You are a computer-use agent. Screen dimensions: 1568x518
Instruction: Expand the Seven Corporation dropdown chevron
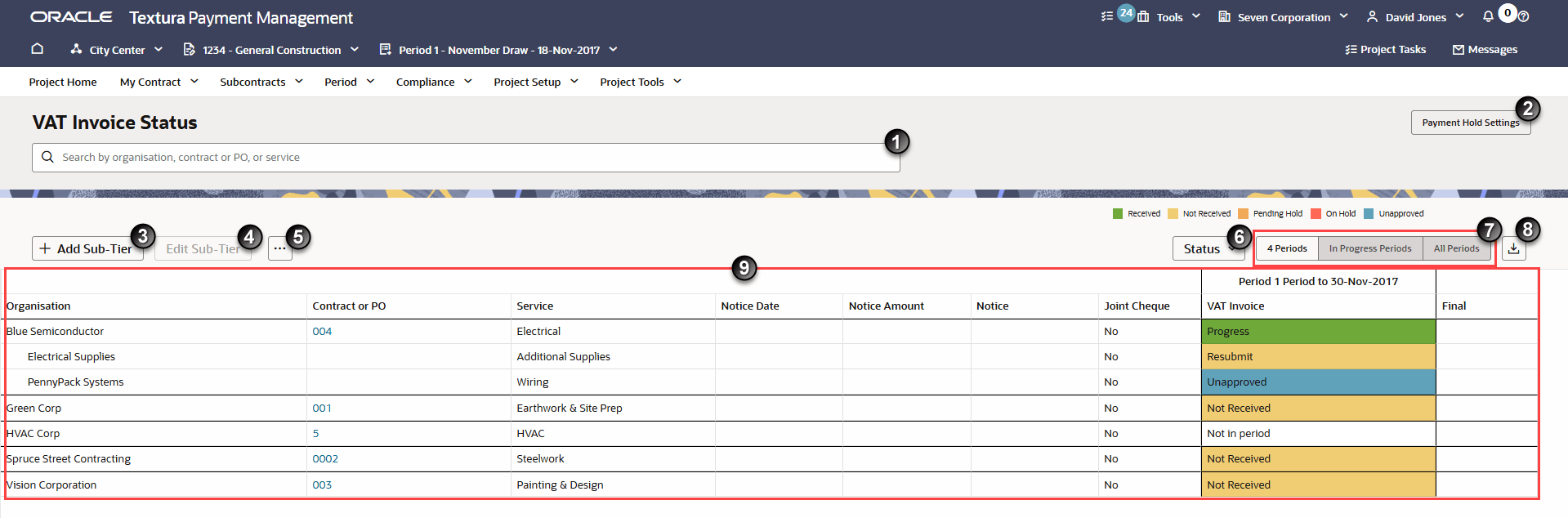[1344, 16]
